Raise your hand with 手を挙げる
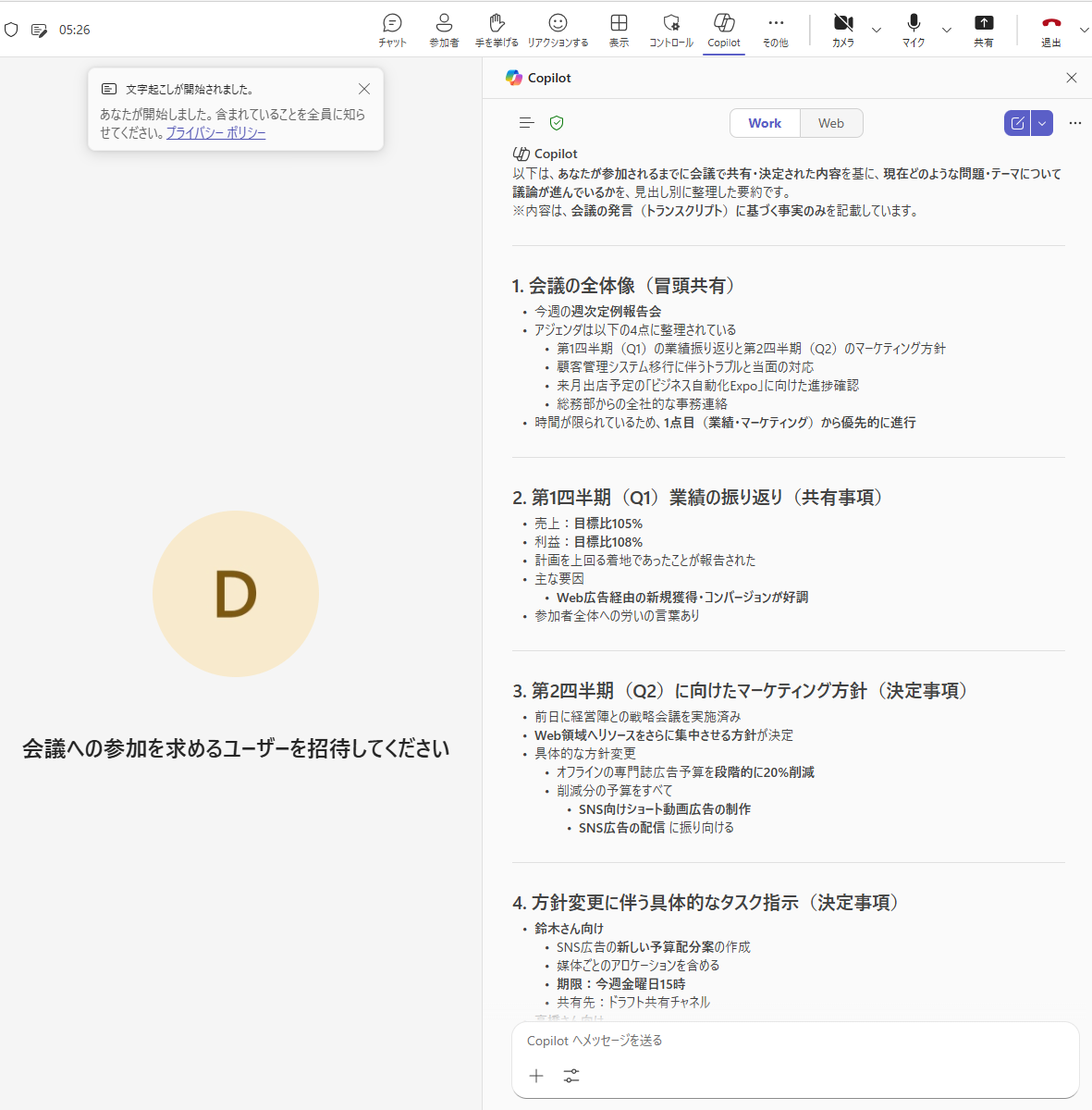This screenshot has width=1092, height=1110. point(497,30)
